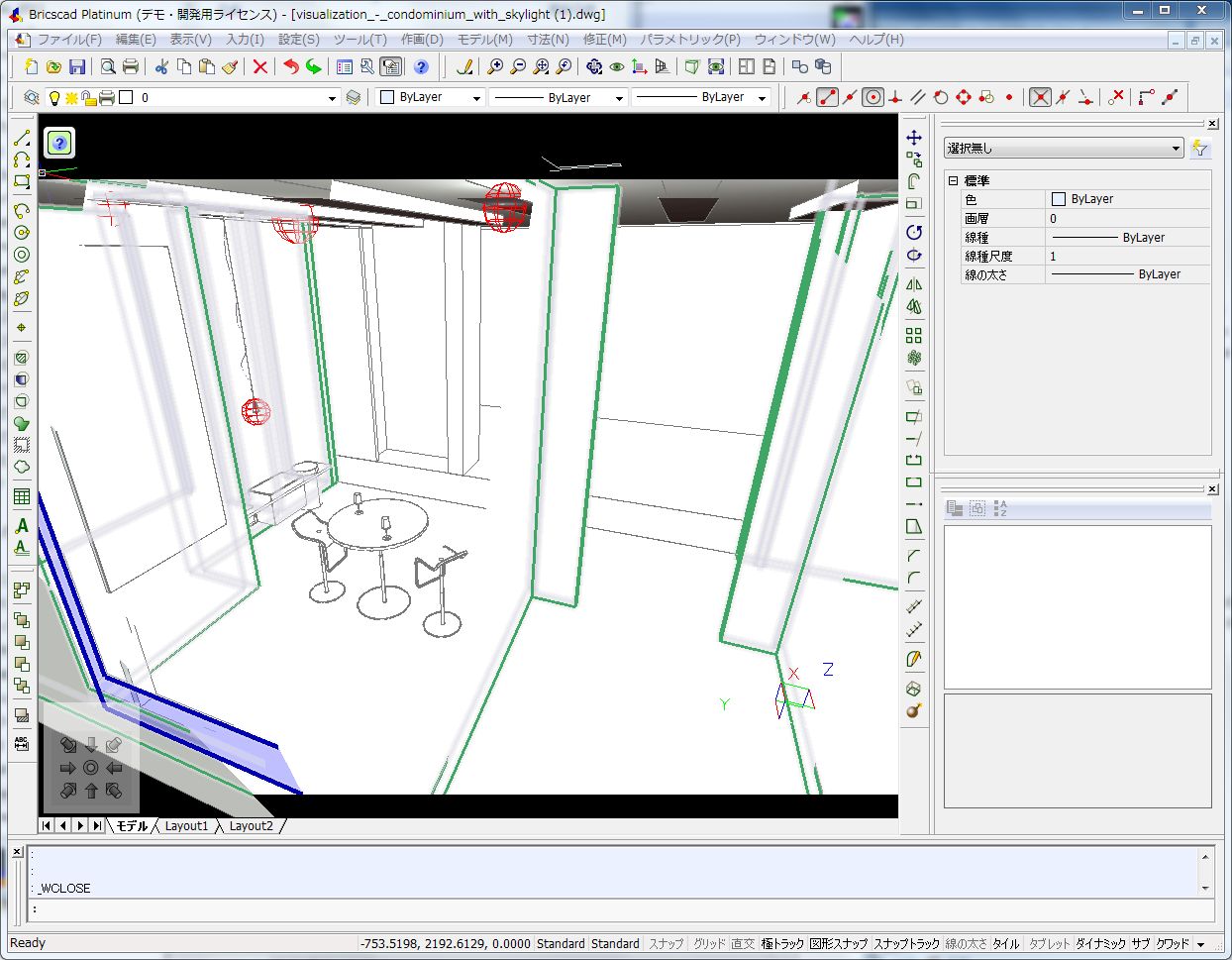Switch to the Layout1 tab

[x=186, y=825]
